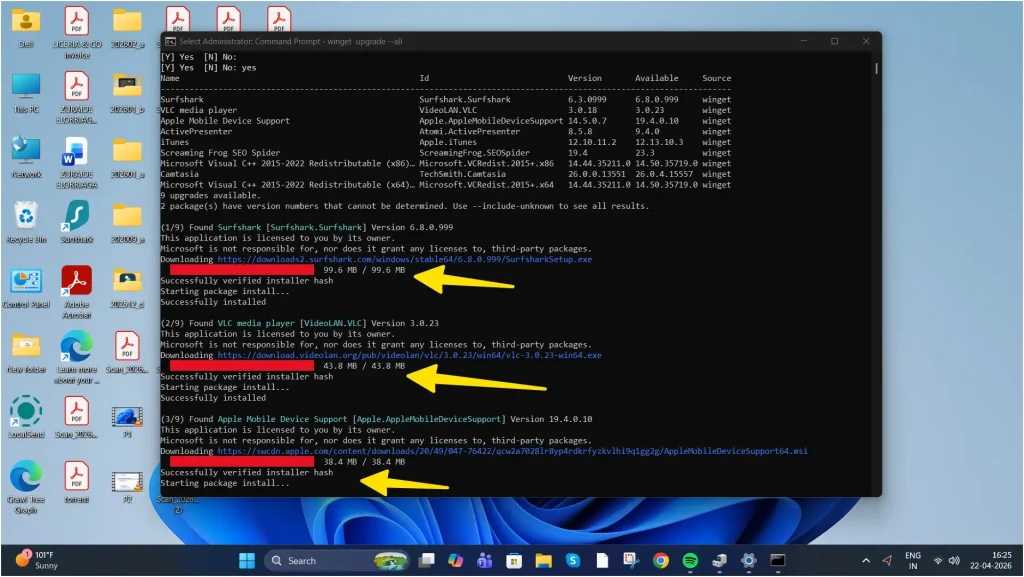Open Settings gear on the taskbar

coord(748,561)
